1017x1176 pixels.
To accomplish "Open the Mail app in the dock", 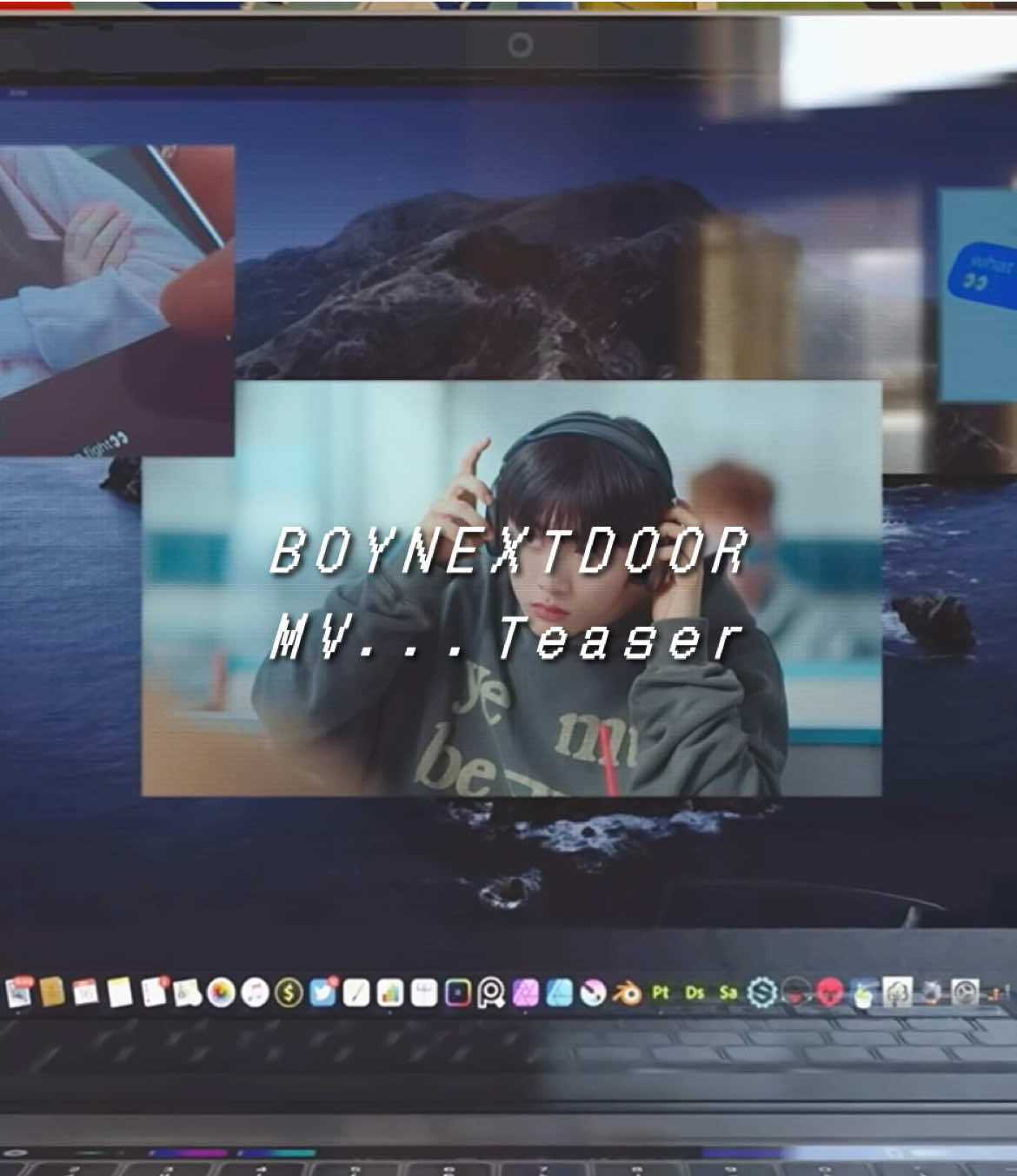I will click(19, 992).
